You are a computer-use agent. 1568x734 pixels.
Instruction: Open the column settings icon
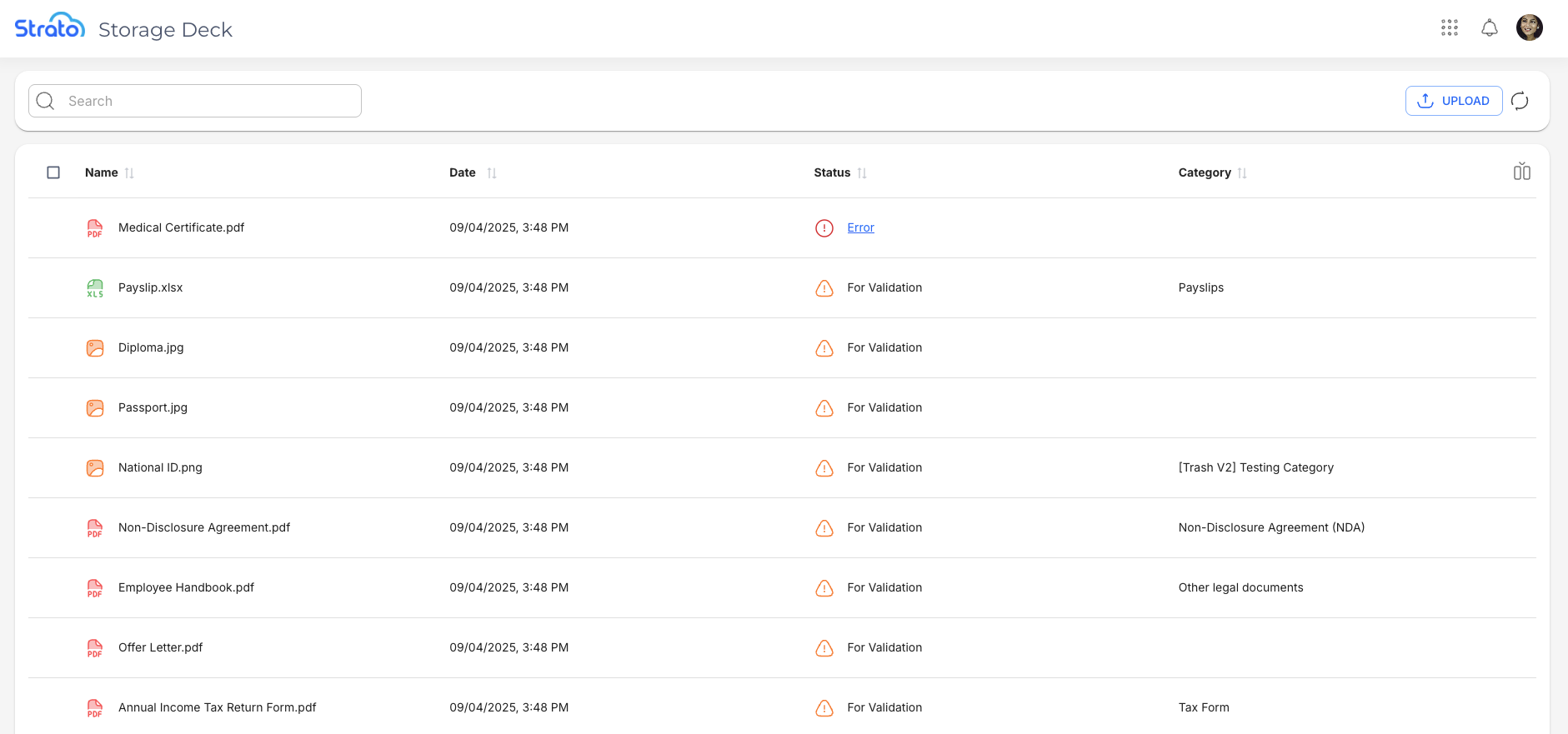1521,172
